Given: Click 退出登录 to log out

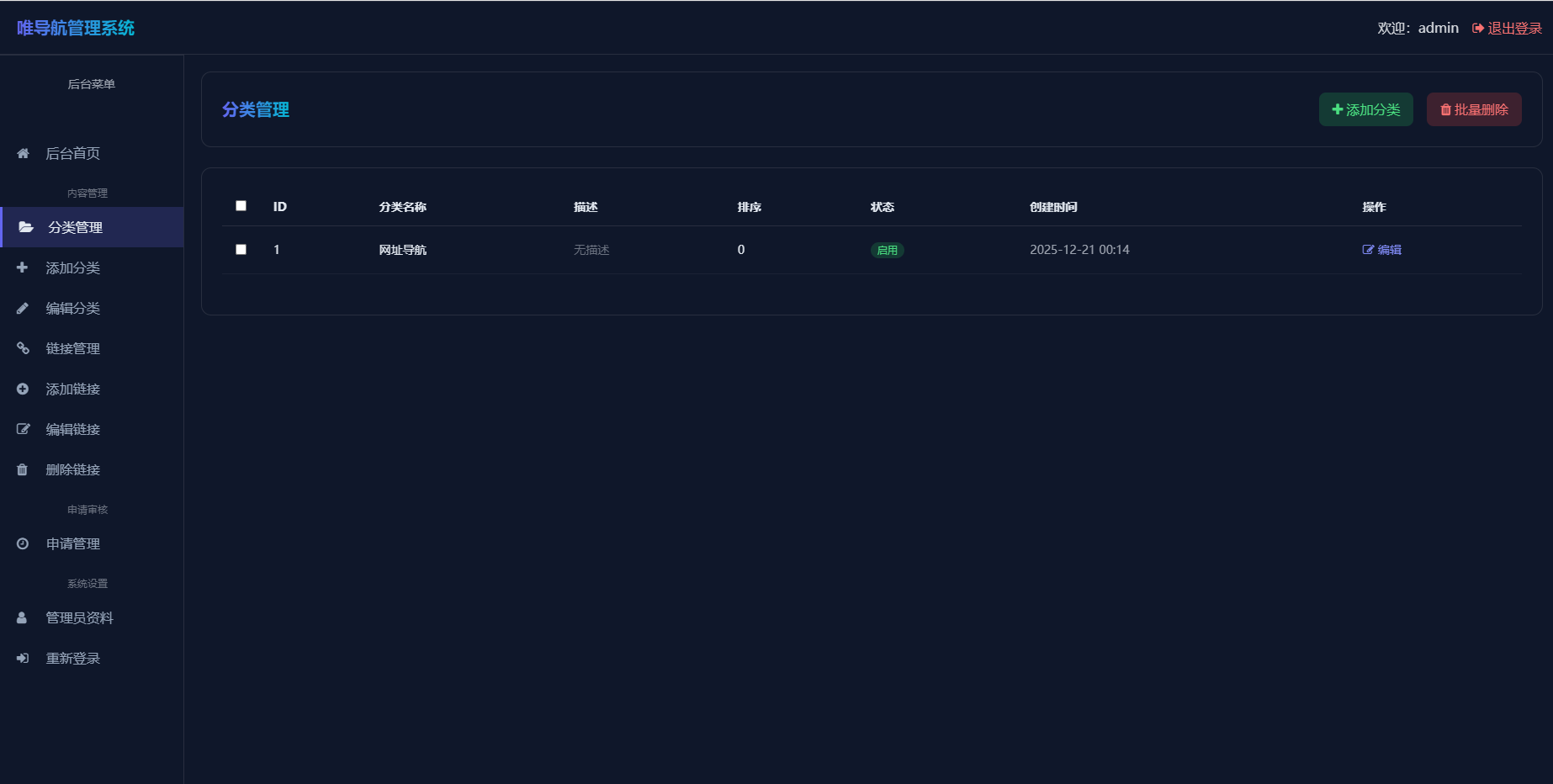Looking at the screenshot, I should (1507, 28).
